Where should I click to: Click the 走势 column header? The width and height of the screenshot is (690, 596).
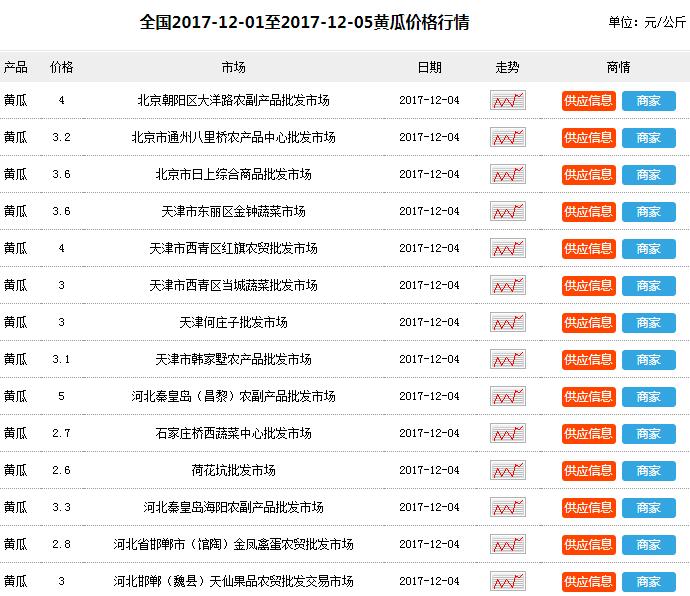pos(507,67)
